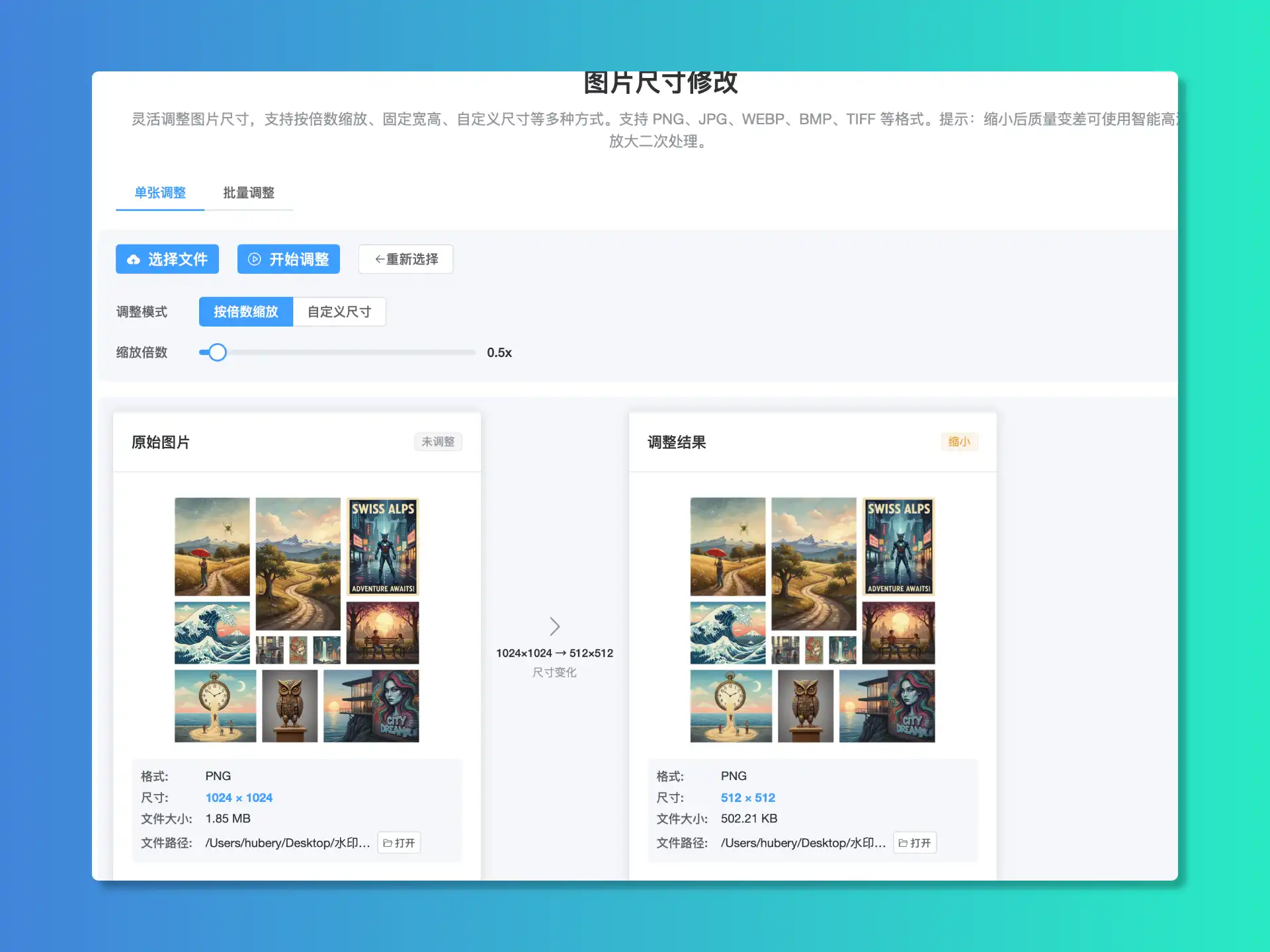Click the play circle icon

point(254,259)
